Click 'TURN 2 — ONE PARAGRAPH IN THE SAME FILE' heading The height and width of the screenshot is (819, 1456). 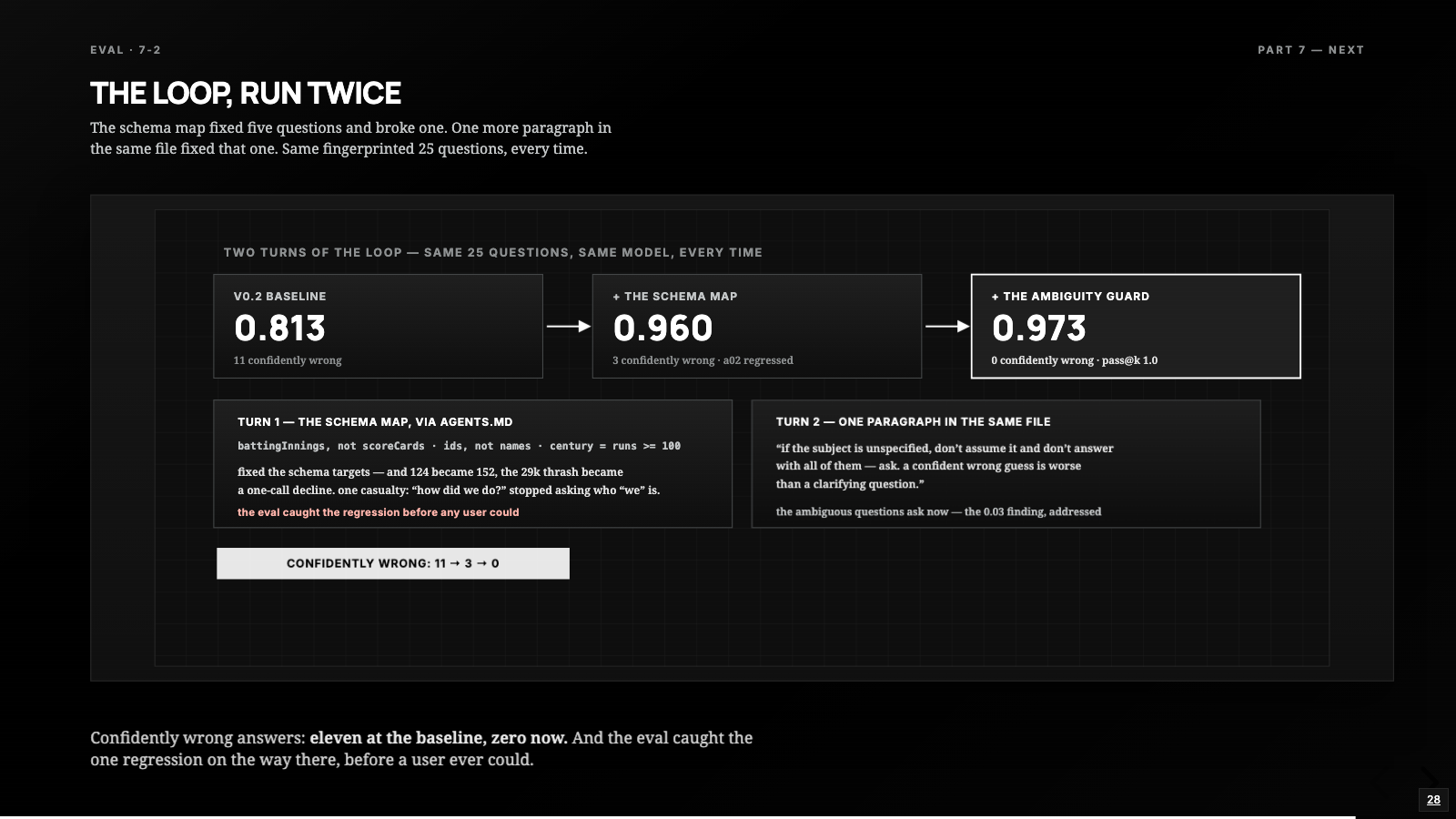coord(913,422)
